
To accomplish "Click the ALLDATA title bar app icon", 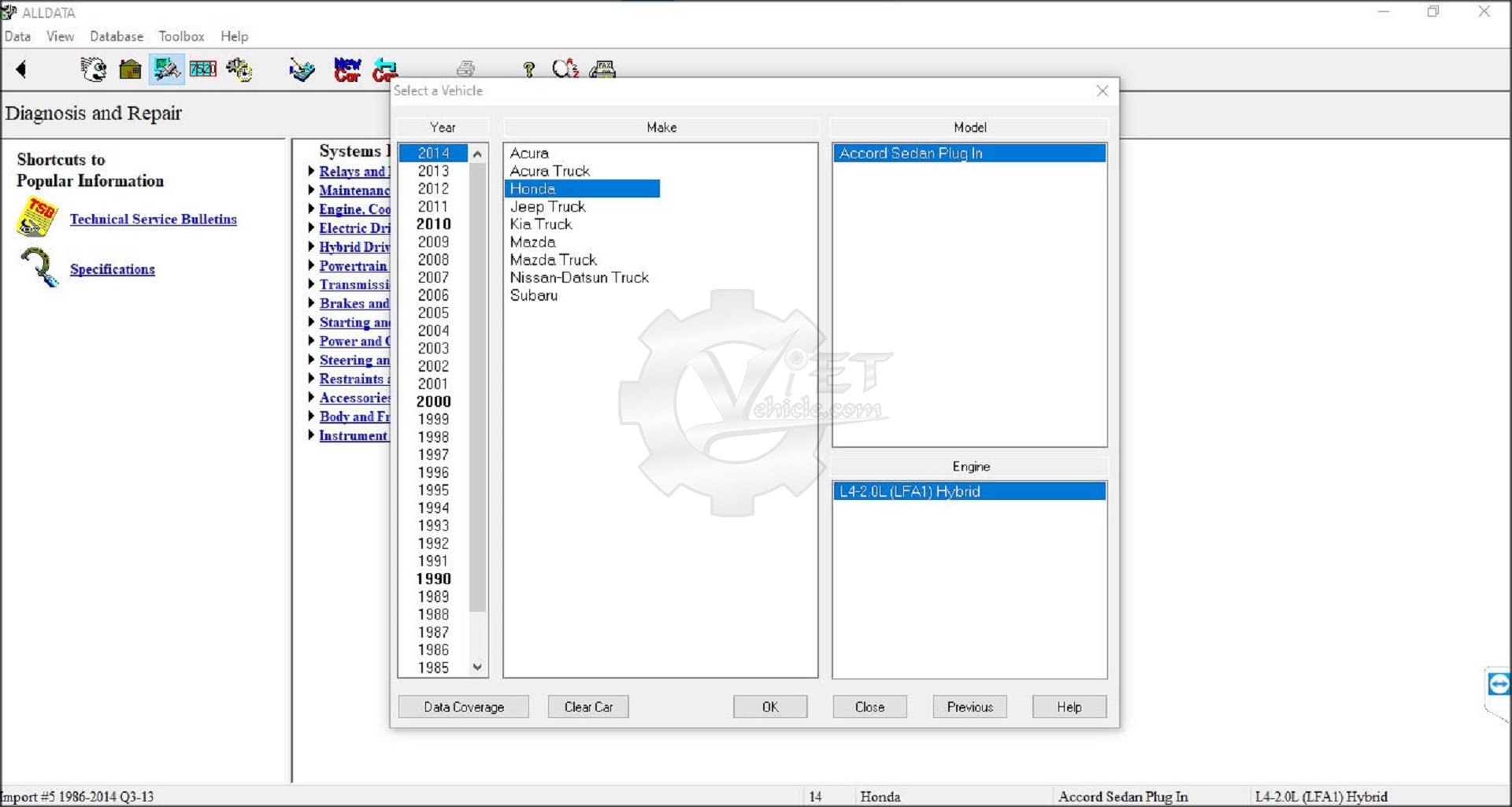I will point(9,12).
